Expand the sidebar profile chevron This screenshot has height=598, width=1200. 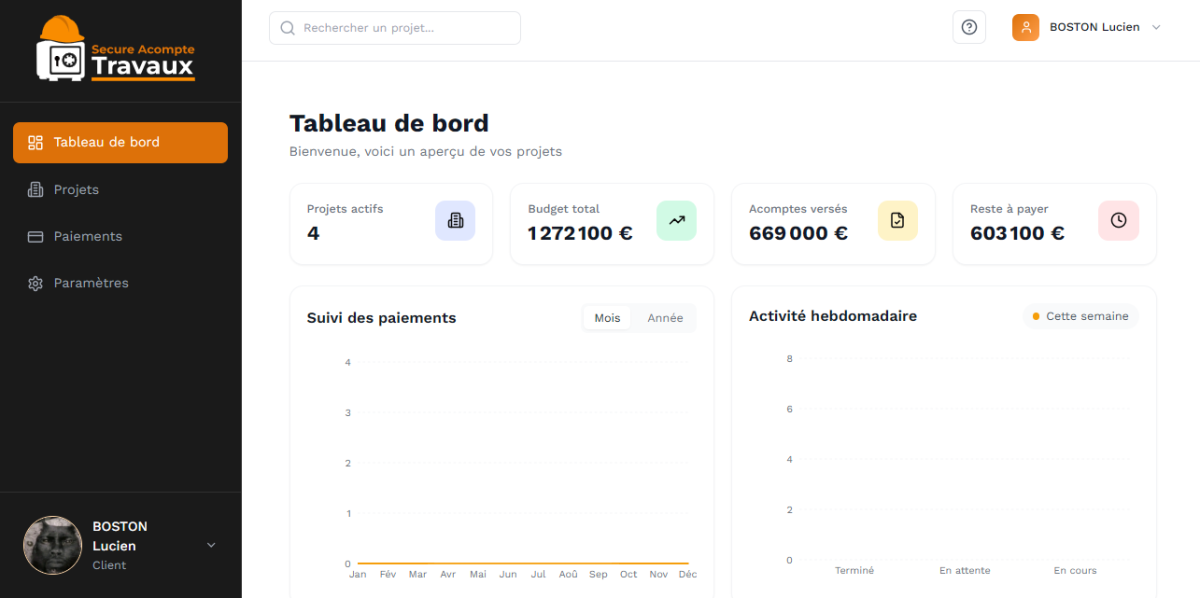211,545
